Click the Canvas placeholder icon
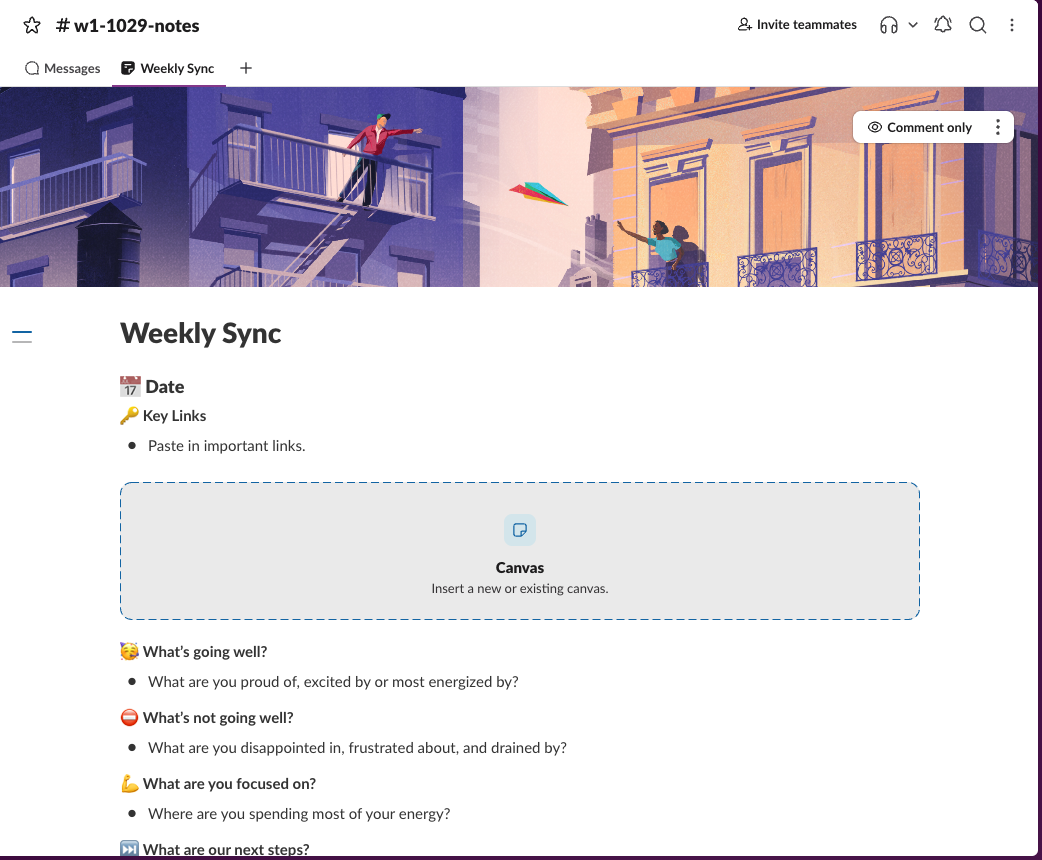The width and height of the screenshot is (1042, 860). [x=520, y=530]
